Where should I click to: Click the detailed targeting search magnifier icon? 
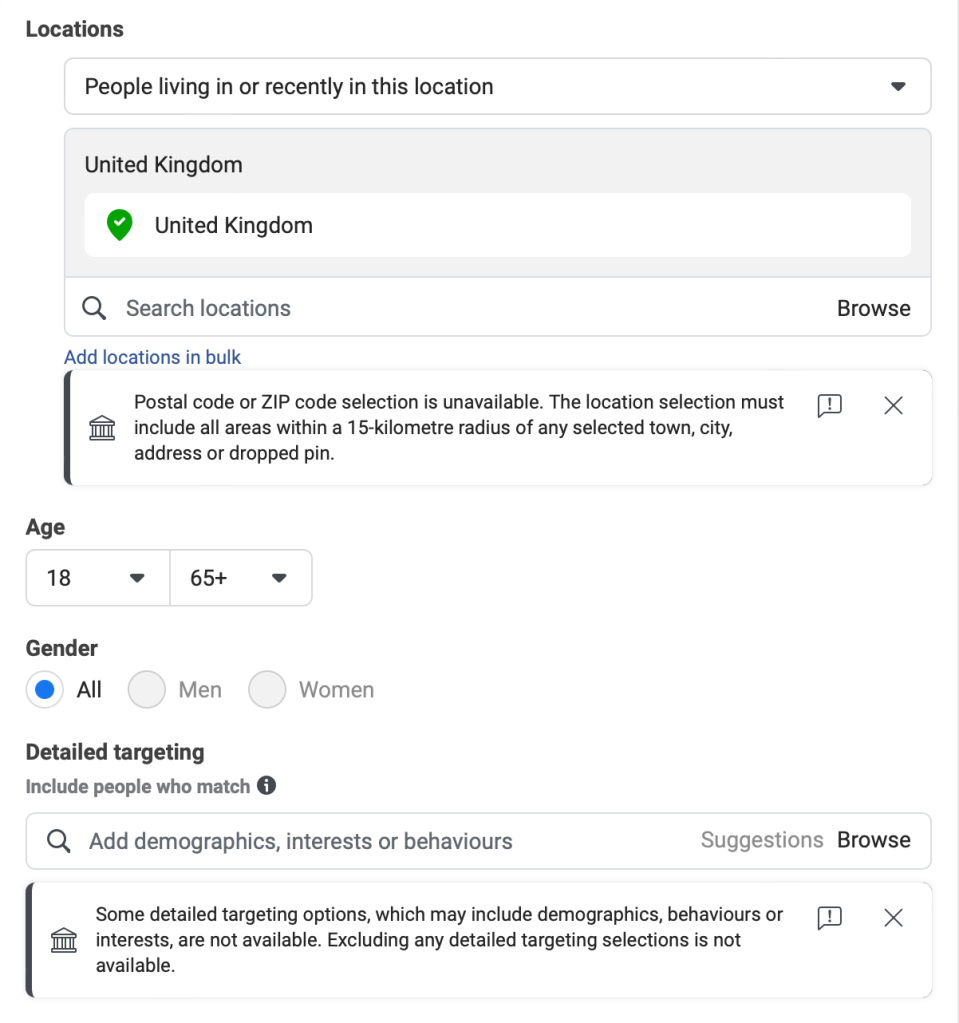click(x=59, y=841)
